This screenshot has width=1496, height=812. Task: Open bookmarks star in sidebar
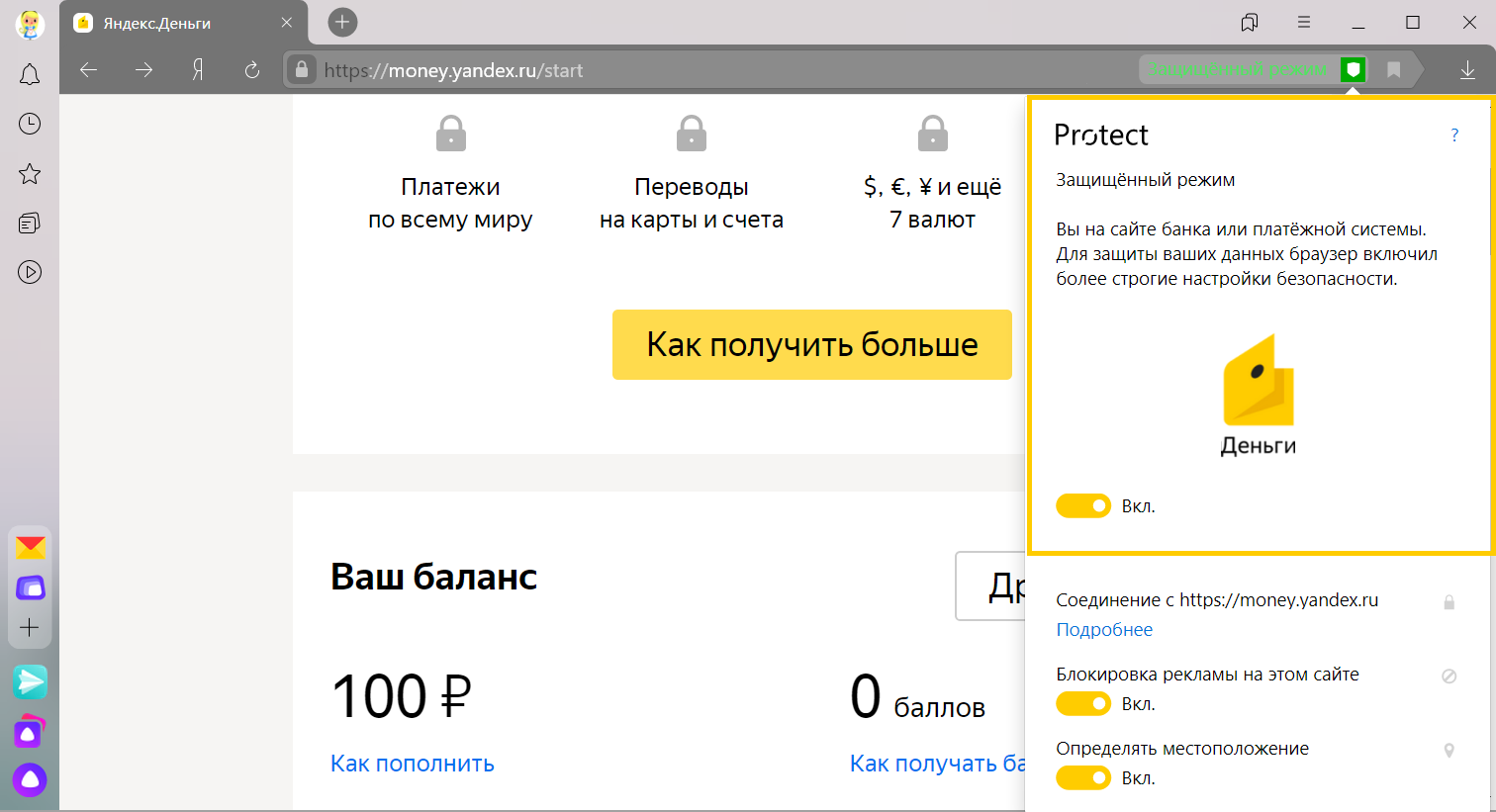30,174
